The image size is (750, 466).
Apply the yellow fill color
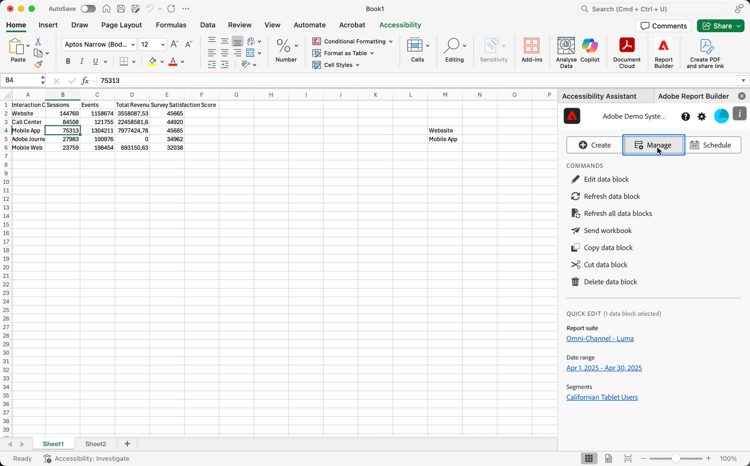click(x=153, y=61)
